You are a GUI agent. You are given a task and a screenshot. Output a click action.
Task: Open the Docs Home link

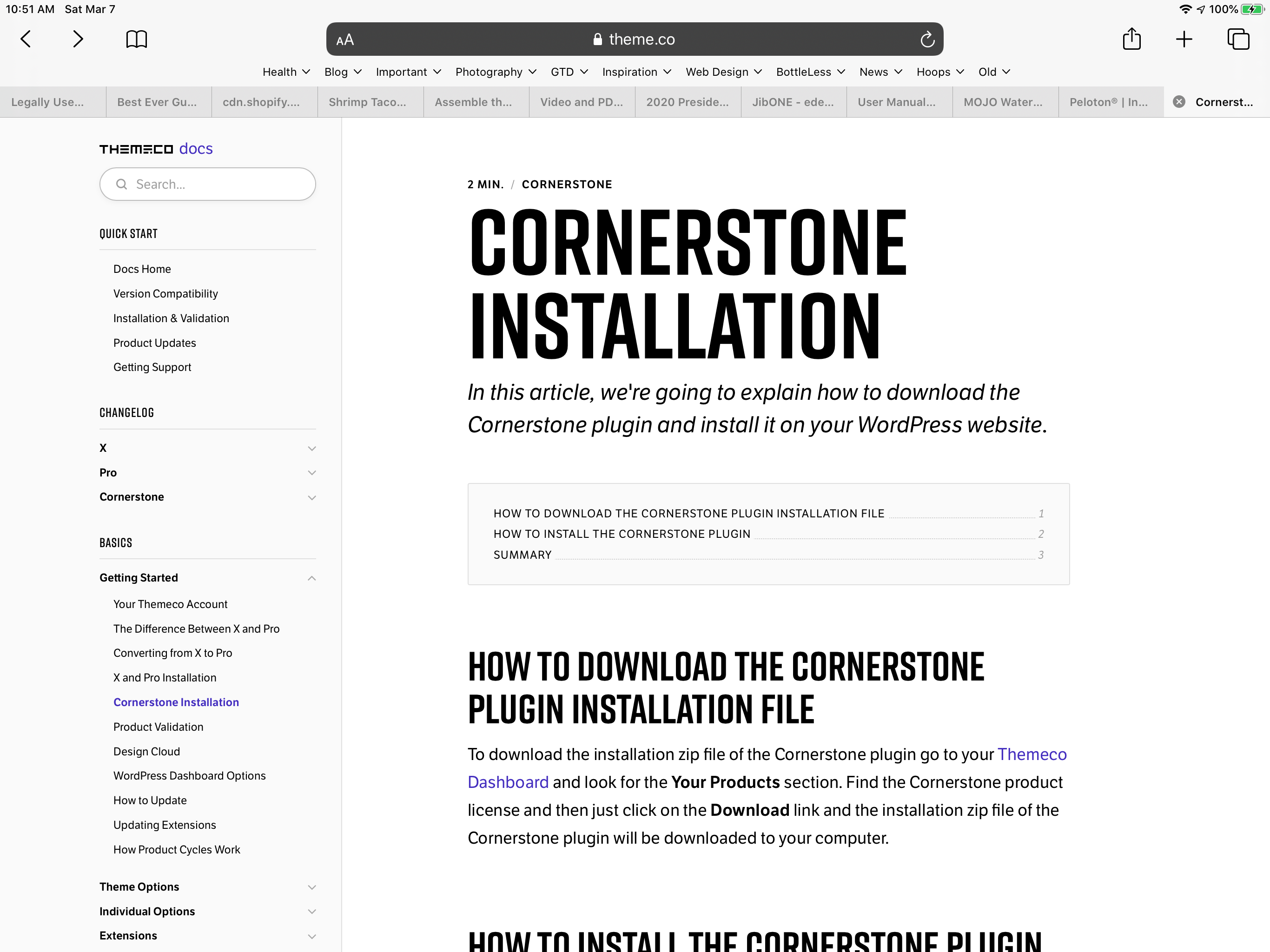142,269
